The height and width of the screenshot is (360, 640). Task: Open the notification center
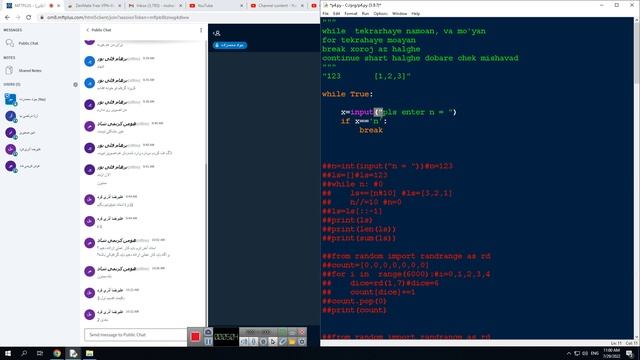[x=629, y=353]
